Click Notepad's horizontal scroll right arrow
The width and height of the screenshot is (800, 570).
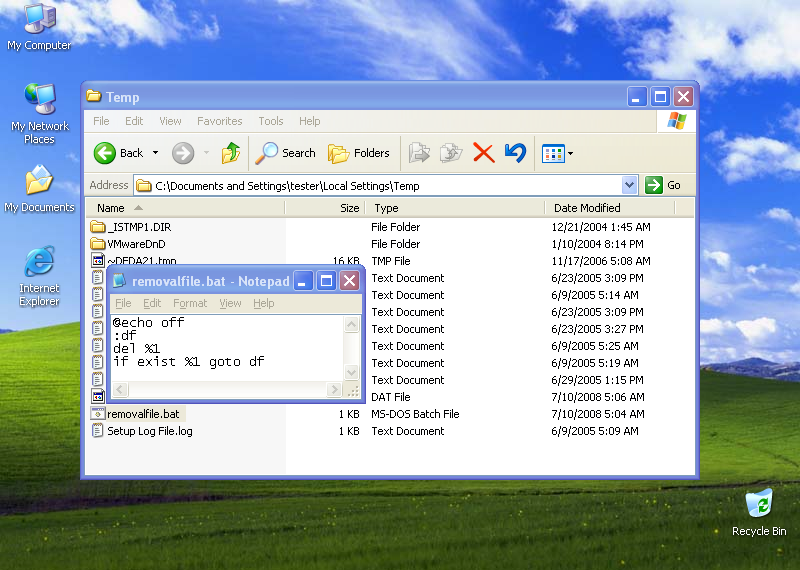pyautogui.click(x=334, y=389)
